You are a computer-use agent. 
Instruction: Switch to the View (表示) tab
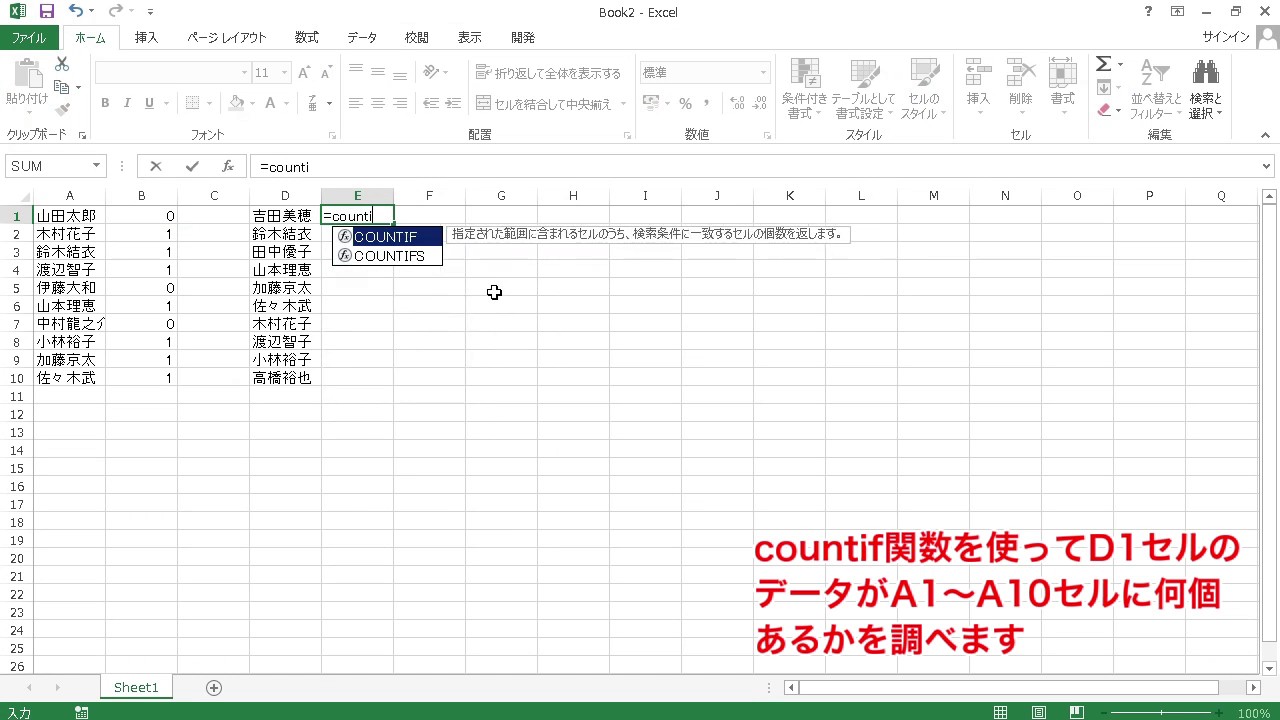click(x=469, y=38)
